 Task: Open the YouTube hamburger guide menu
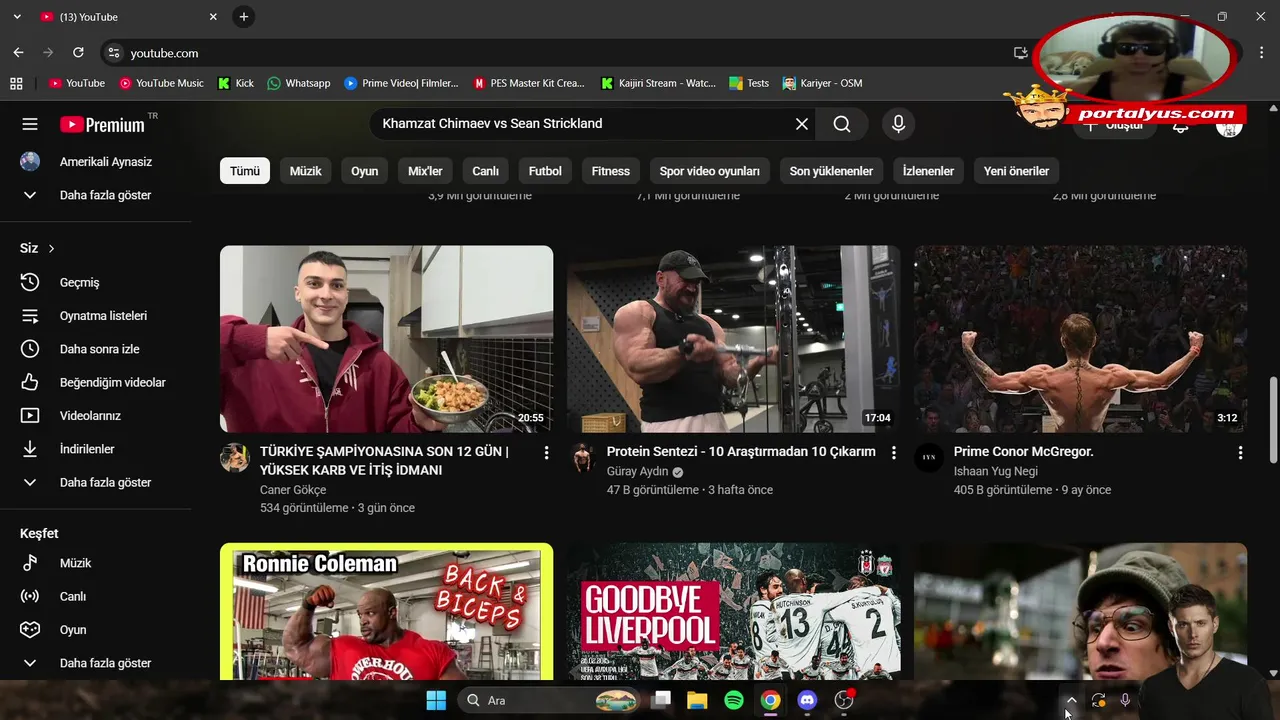tap(30, 124)
